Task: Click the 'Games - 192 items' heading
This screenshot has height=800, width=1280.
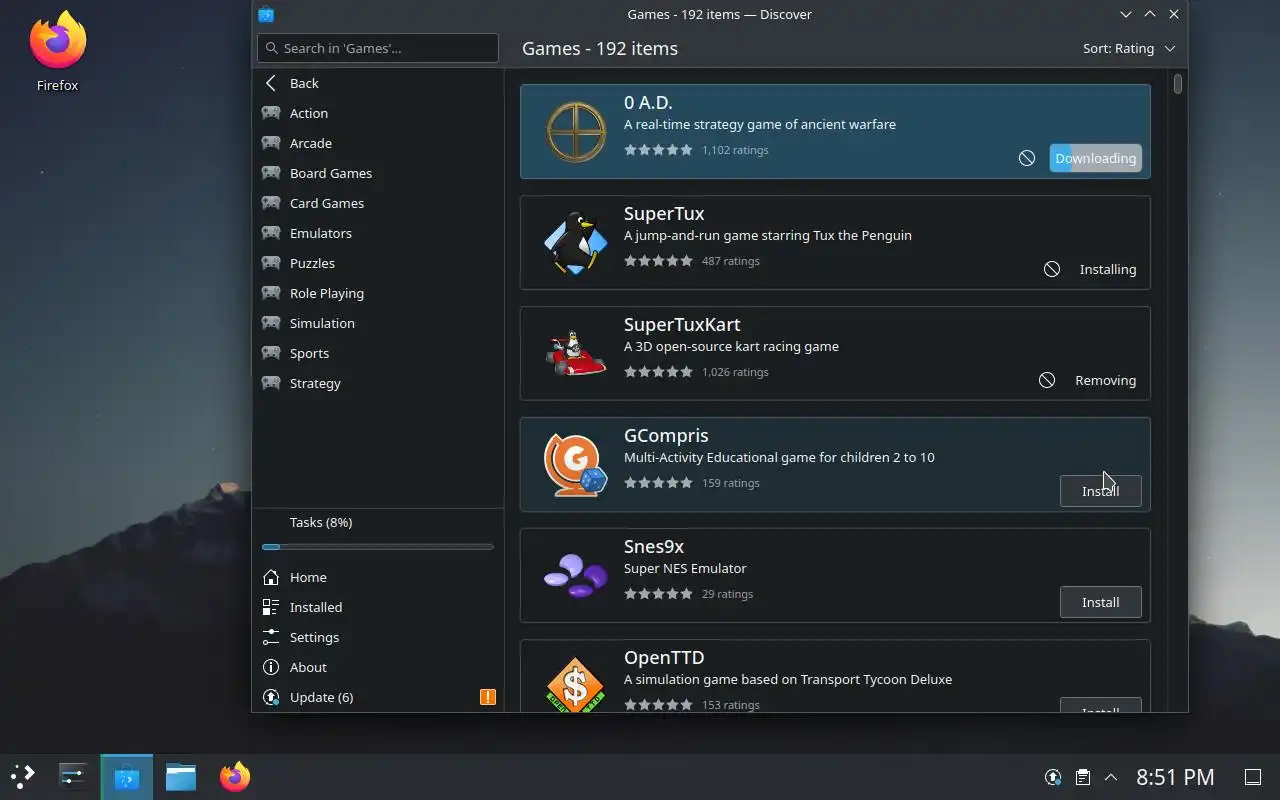Action: coord(600,48)
